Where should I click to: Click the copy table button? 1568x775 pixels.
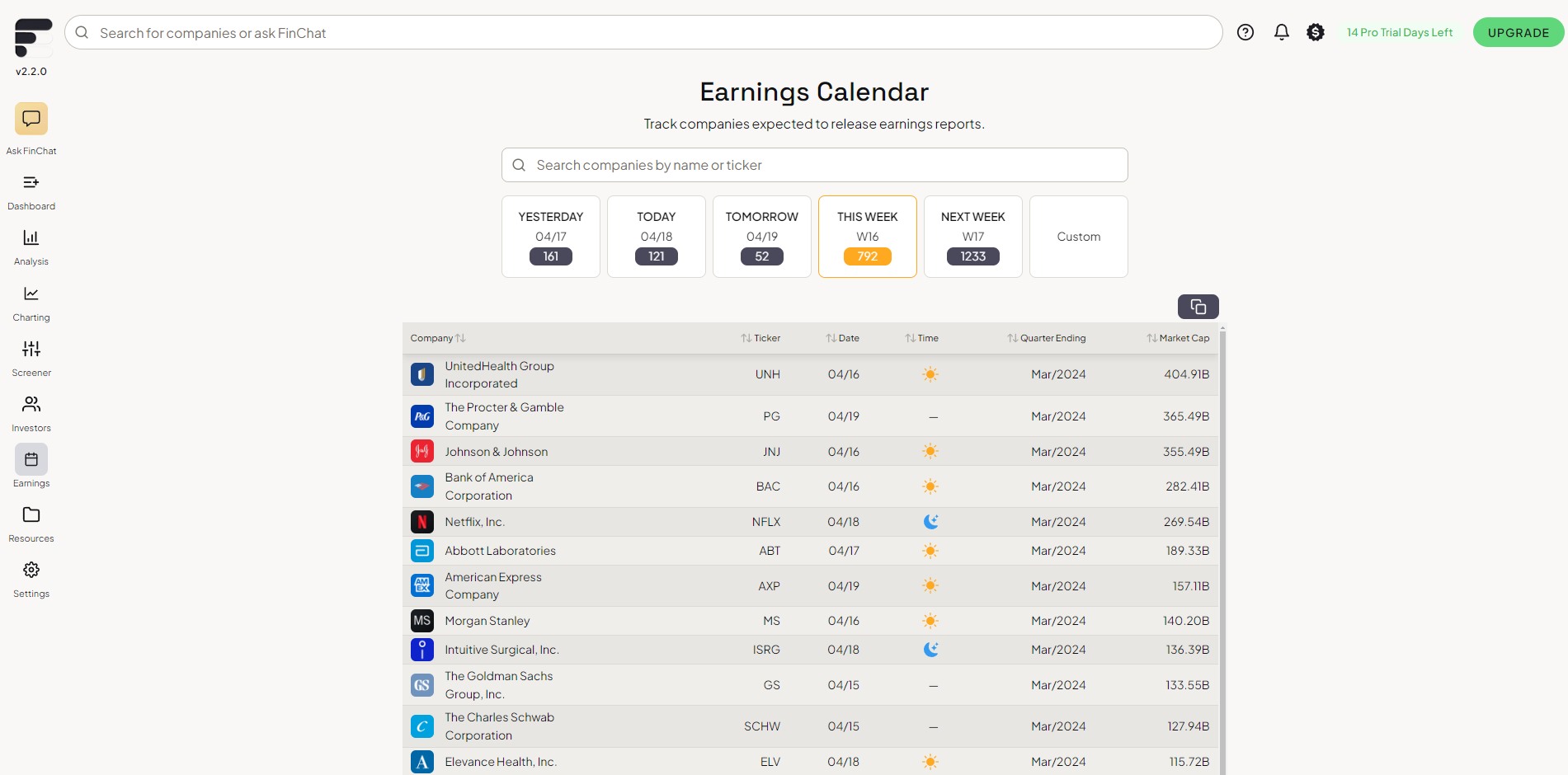point(1198,307)
